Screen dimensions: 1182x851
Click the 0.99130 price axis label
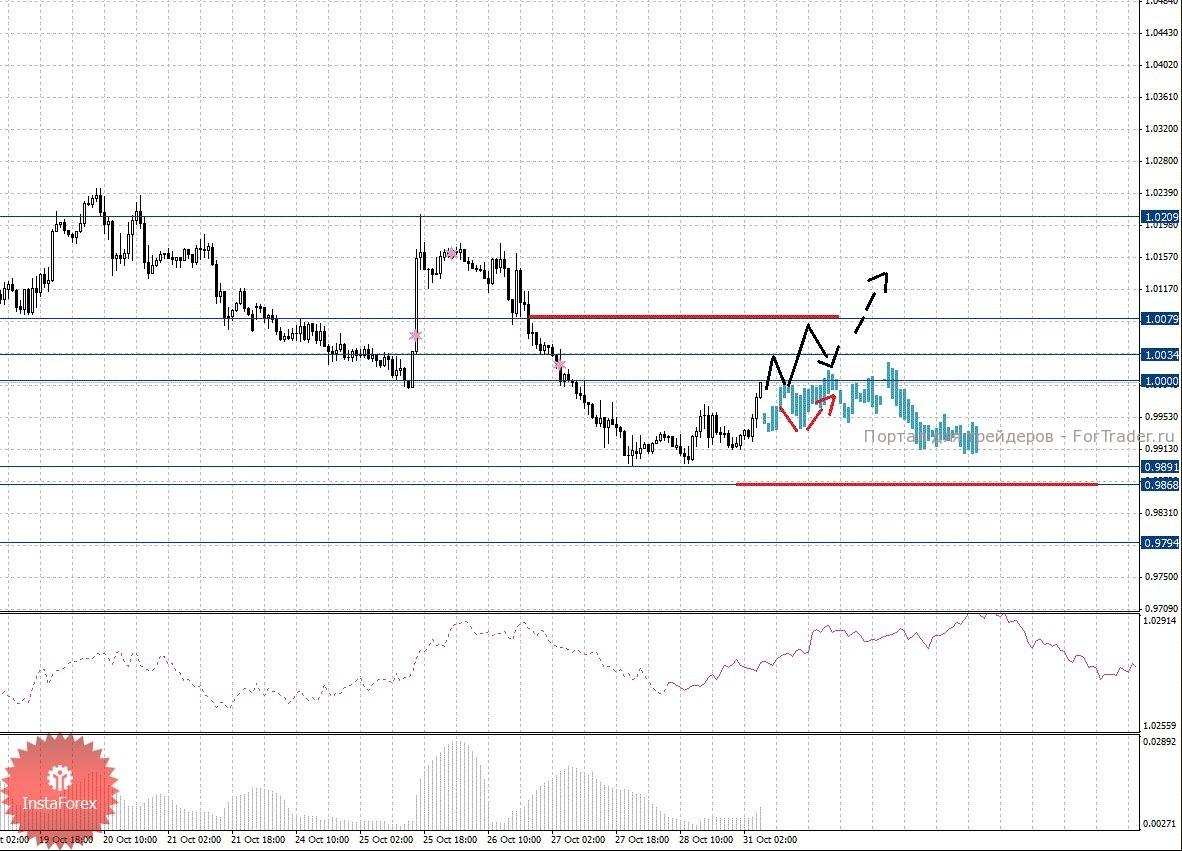(x=1161, y=448)
